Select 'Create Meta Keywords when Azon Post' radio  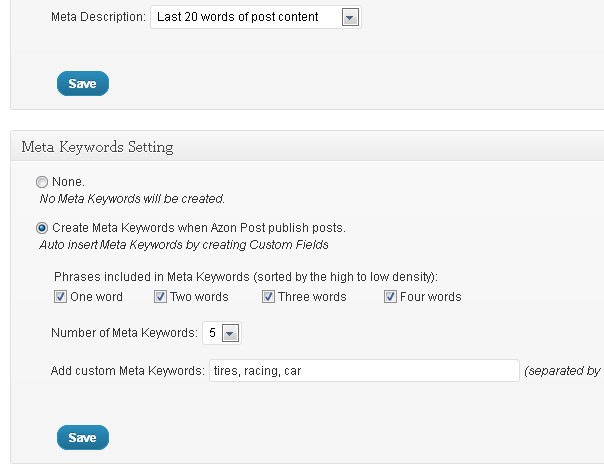tap(42, 228)
